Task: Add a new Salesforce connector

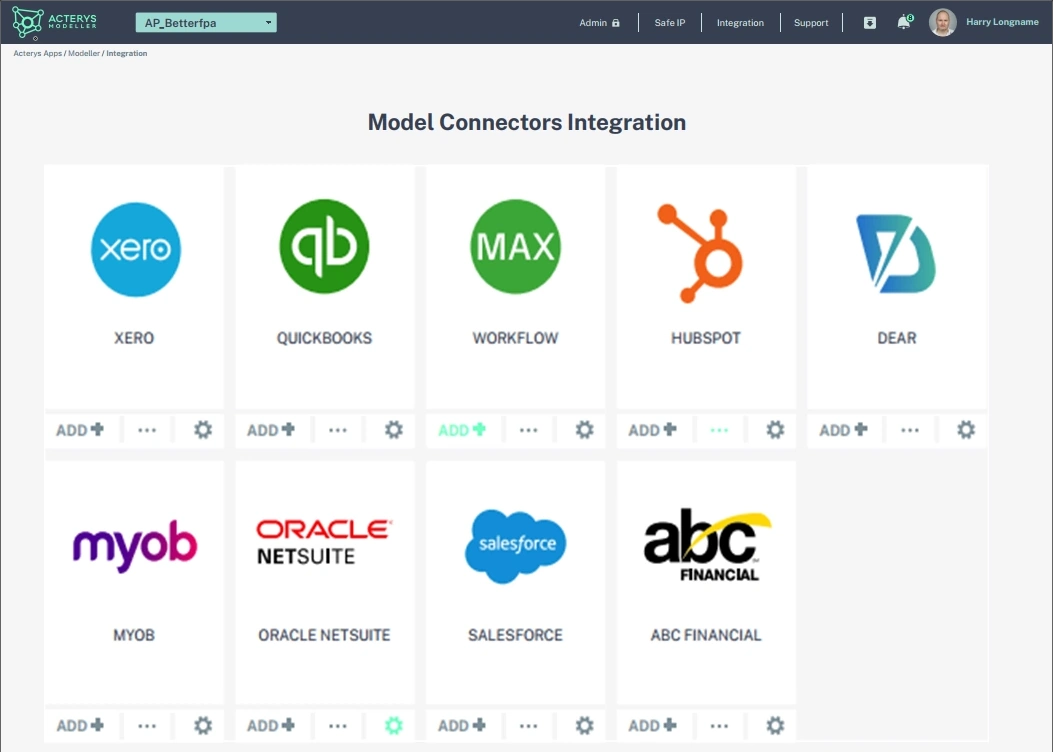Action: click(461, 726)
